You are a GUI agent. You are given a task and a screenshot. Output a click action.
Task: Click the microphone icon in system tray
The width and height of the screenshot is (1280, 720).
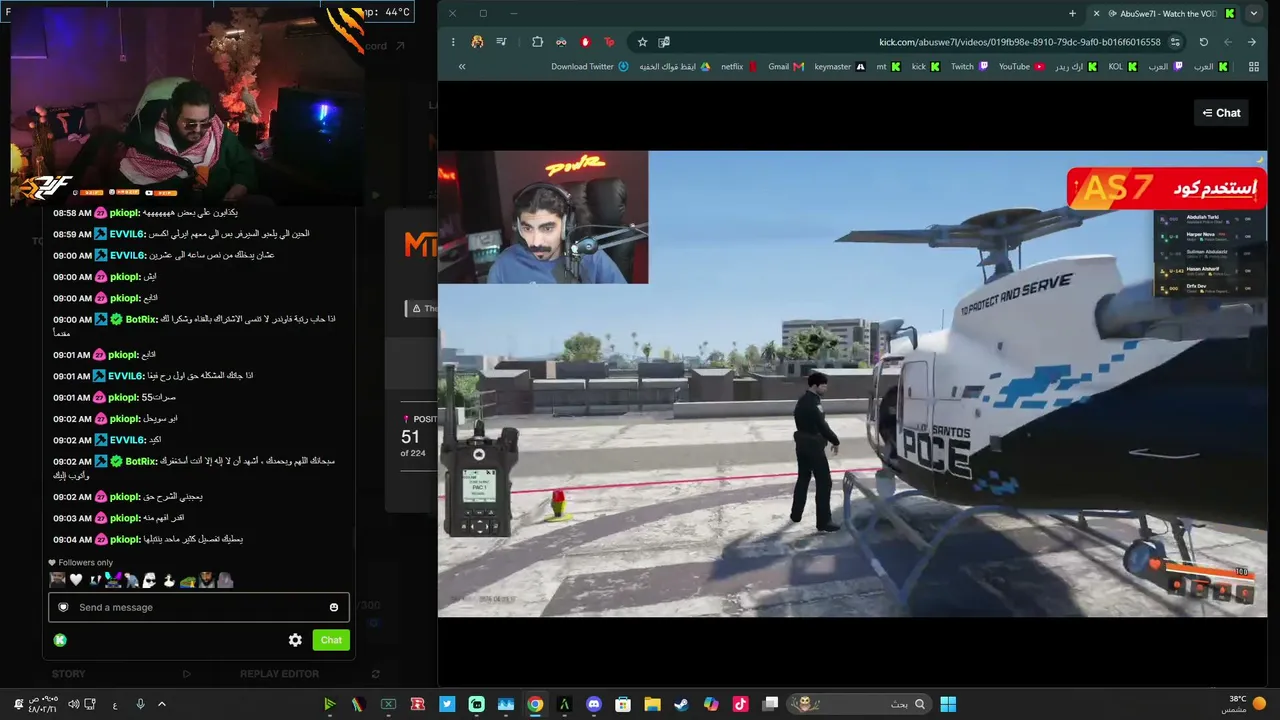pyautogui.click(x=140, y=704)
